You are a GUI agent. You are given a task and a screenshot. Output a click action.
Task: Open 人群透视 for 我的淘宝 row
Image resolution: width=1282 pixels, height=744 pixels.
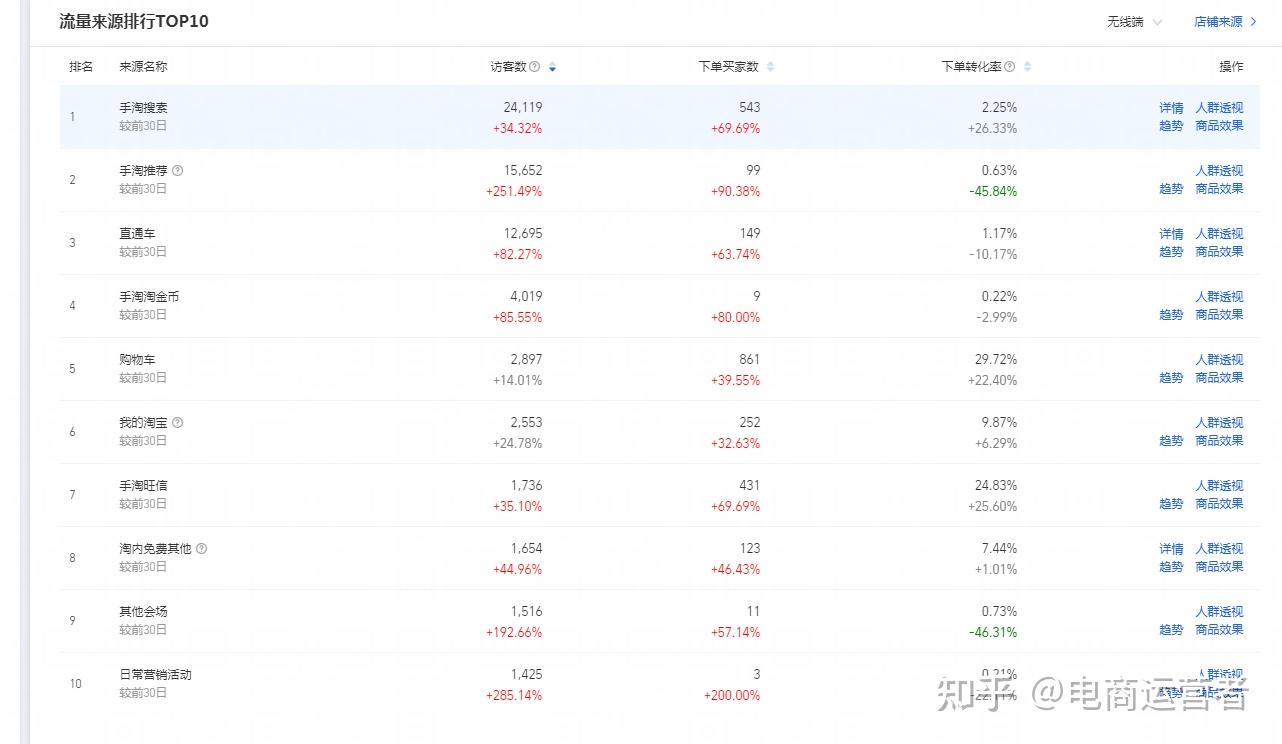pyautogui.click(x=1219, y=423)
